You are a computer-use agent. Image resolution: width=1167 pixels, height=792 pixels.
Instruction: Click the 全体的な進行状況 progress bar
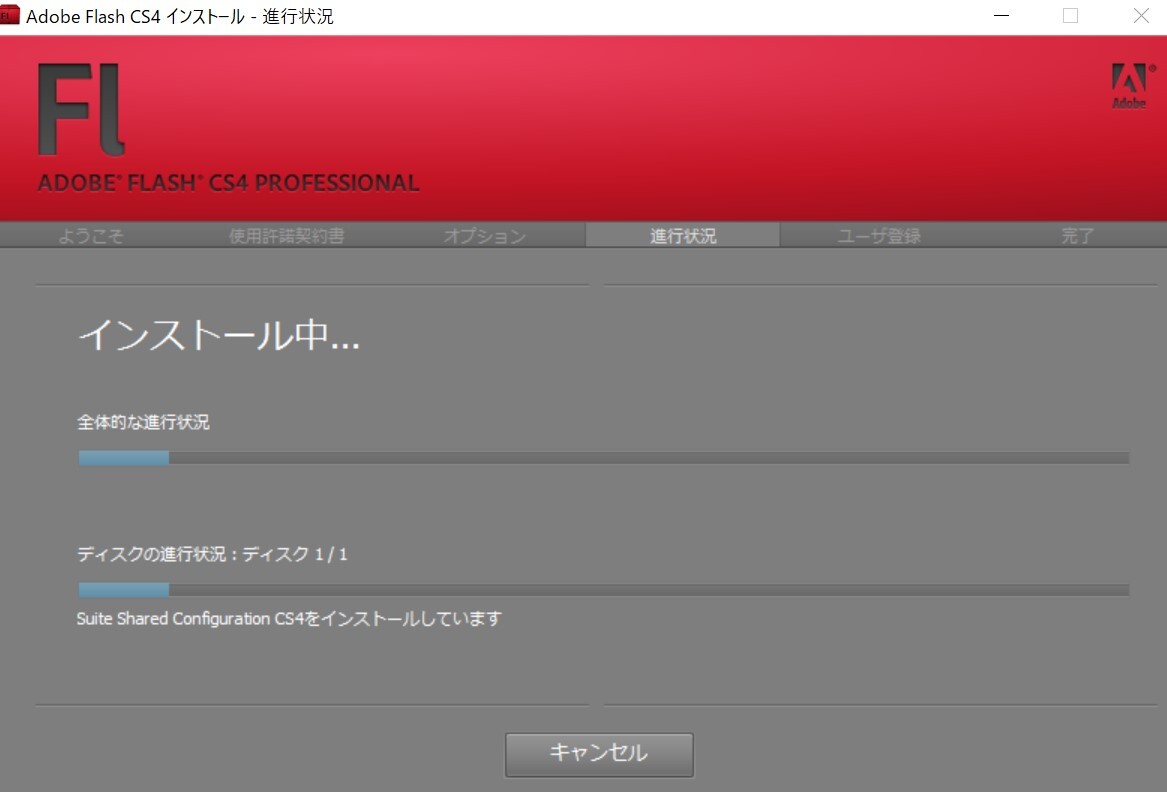pos(604,458)
